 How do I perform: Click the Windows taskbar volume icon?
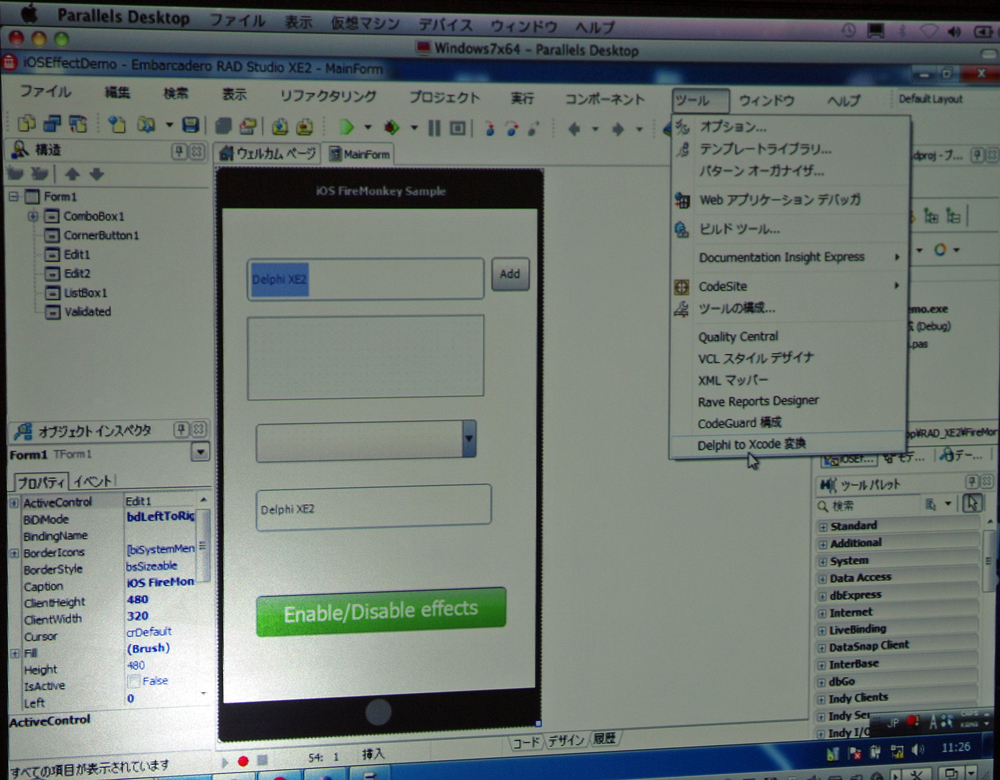click(x=918, y=751)
